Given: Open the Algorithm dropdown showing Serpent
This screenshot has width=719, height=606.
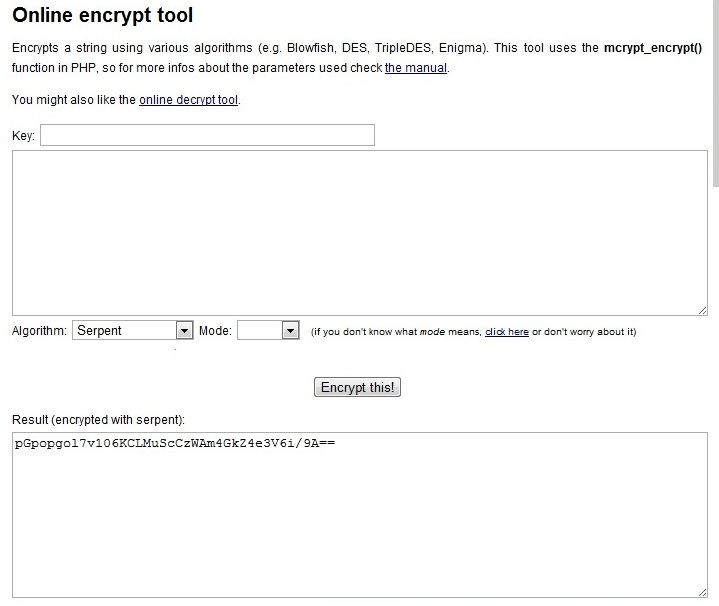Looking at the screenshot, I should tap(133, 331).
